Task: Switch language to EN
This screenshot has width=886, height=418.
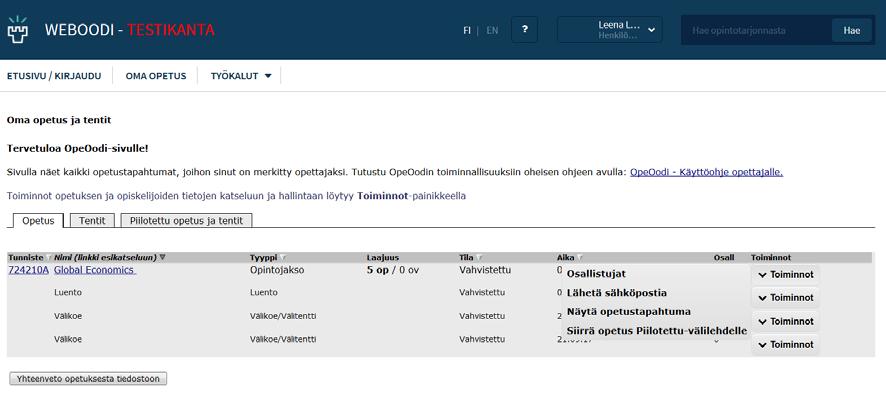Action: point(492,31)
